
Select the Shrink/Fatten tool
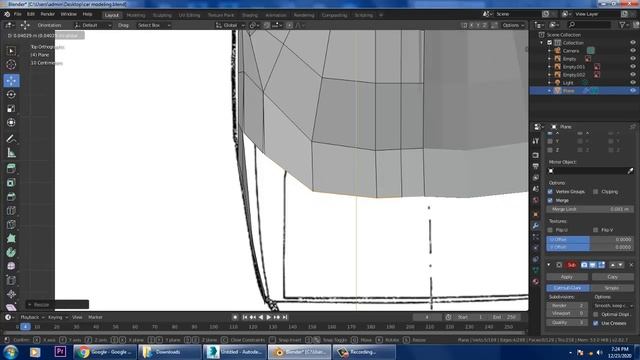[x=11, y=294]
